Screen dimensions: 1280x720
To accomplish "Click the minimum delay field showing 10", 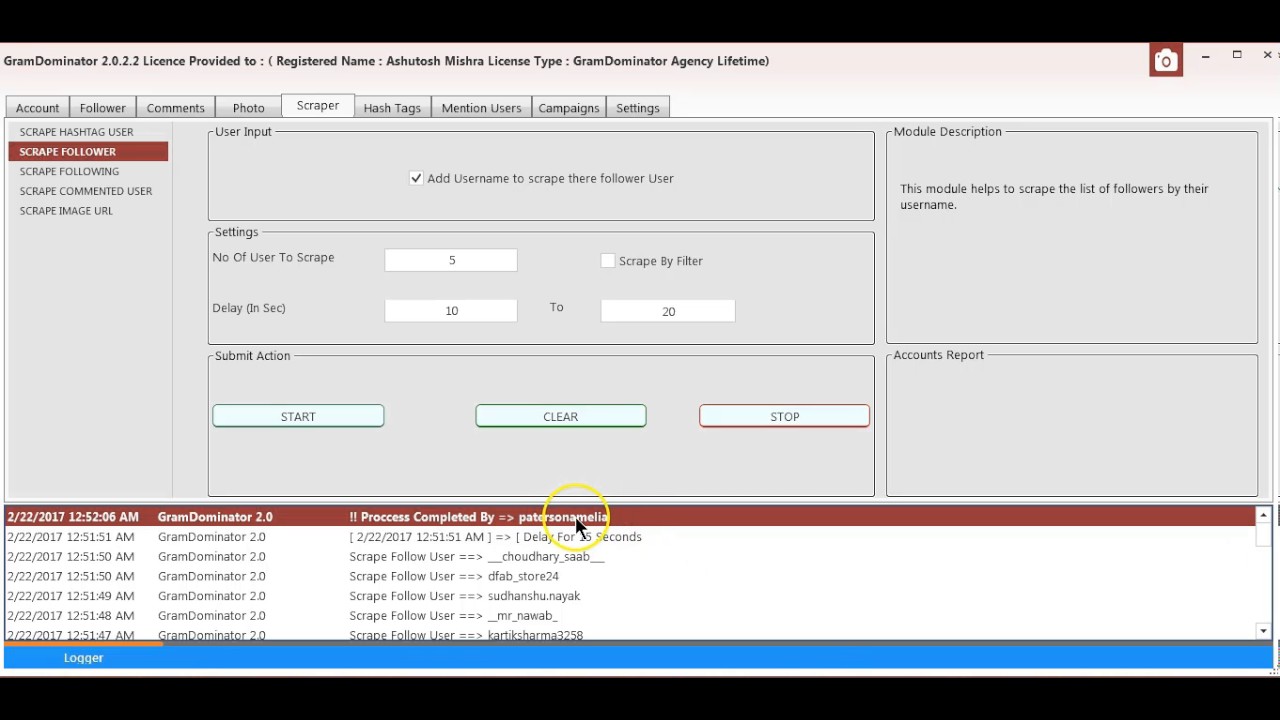I will pyautogui.click(x=451, y=311).
